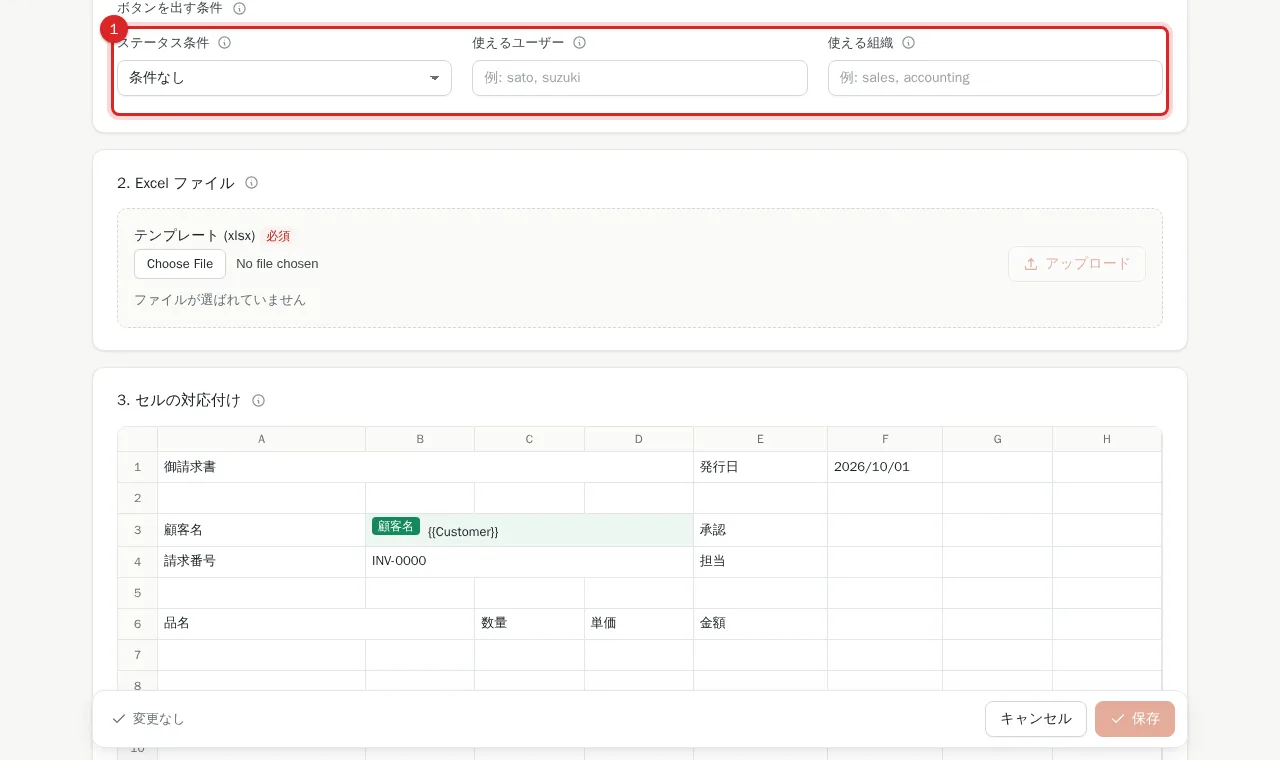Select cell containing INV-0000
Image resolution: width=1280 pixels, height=760 pixels.
click(x=530, y=561)
